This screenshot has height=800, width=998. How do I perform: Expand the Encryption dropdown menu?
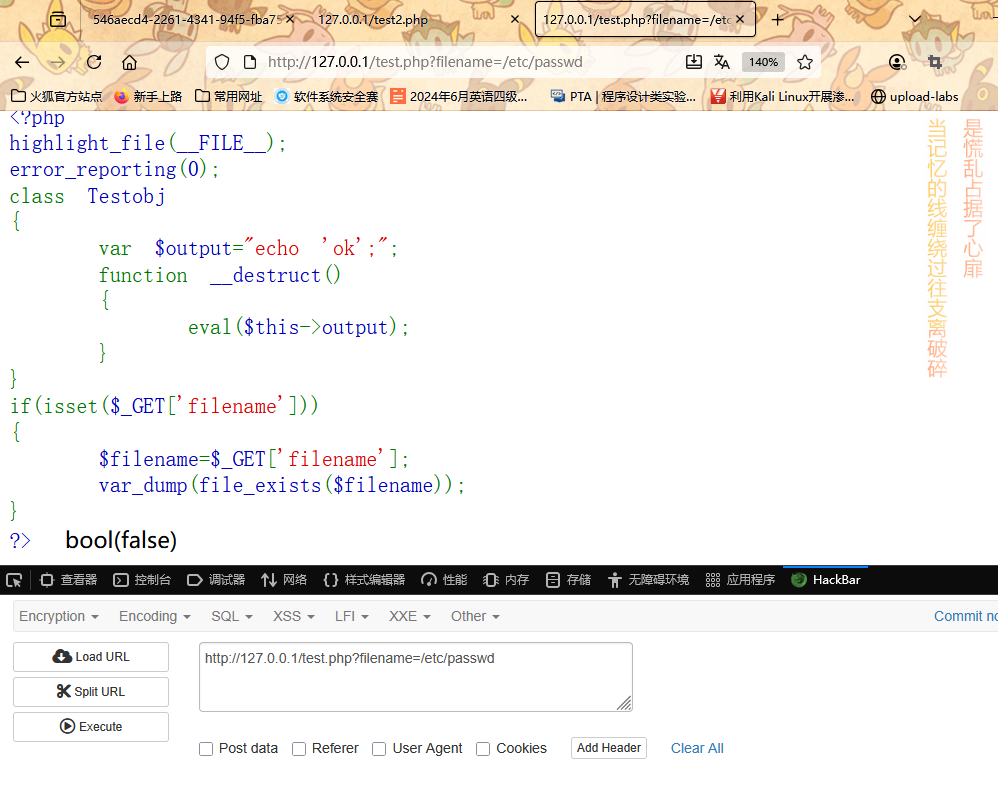(x=58, y=616)
